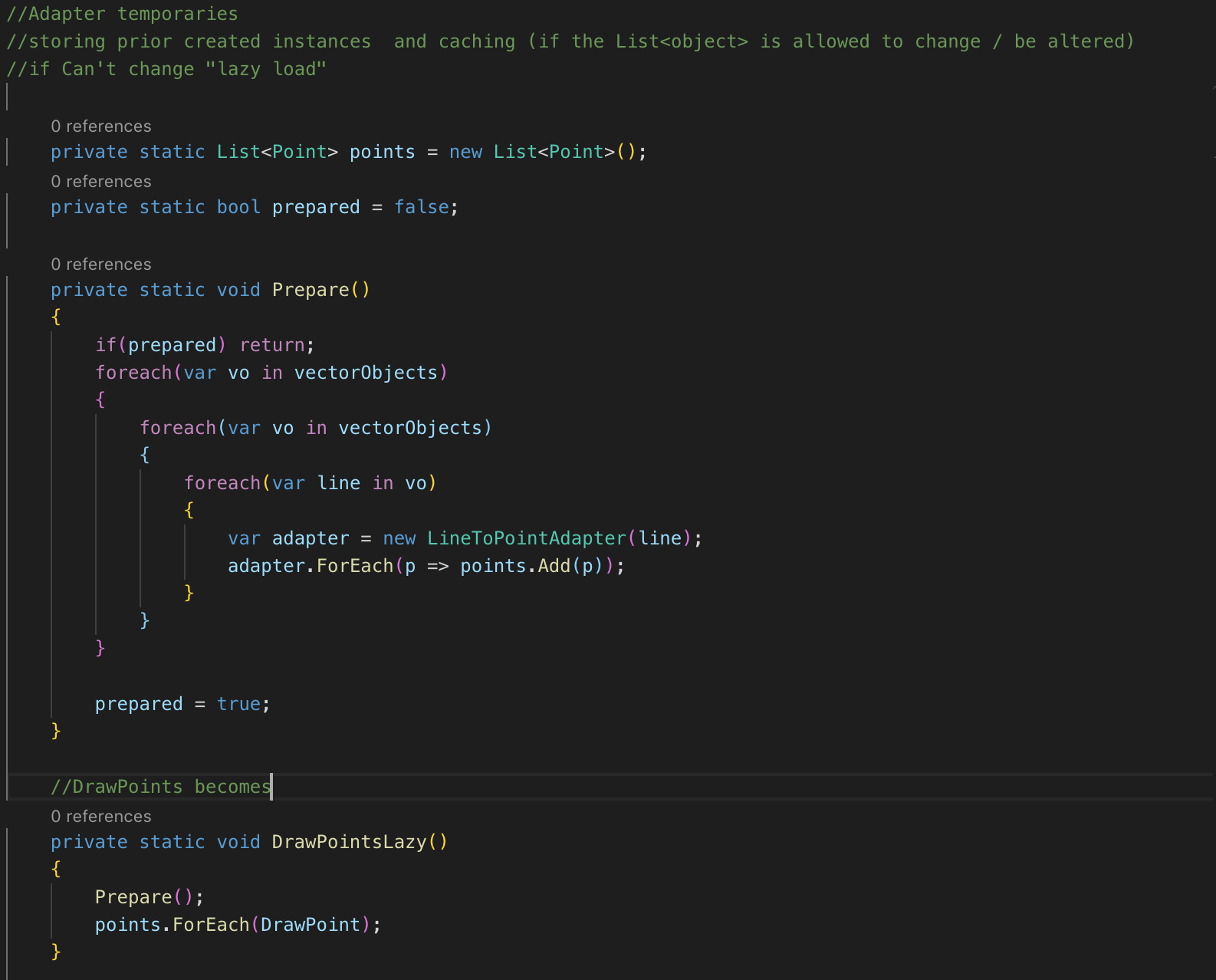Click the '//Adapter temporaries' comment line
Viewport: 1216px width, 980px height.
(123, 14)
